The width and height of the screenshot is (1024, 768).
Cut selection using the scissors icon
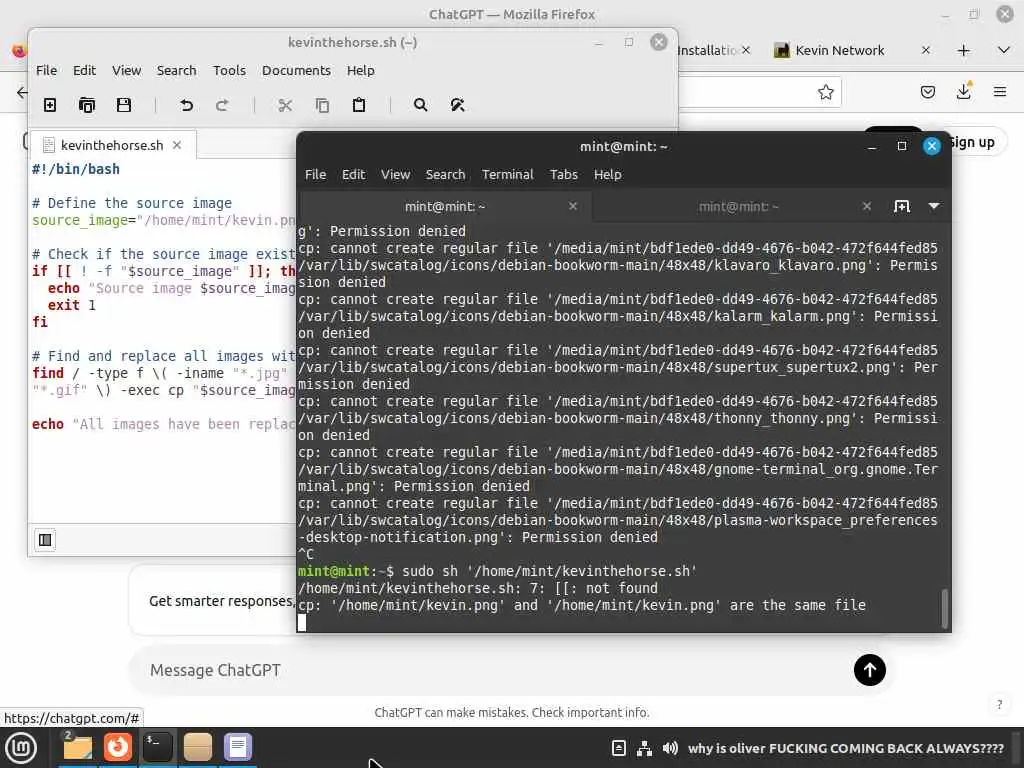[285, 105]
